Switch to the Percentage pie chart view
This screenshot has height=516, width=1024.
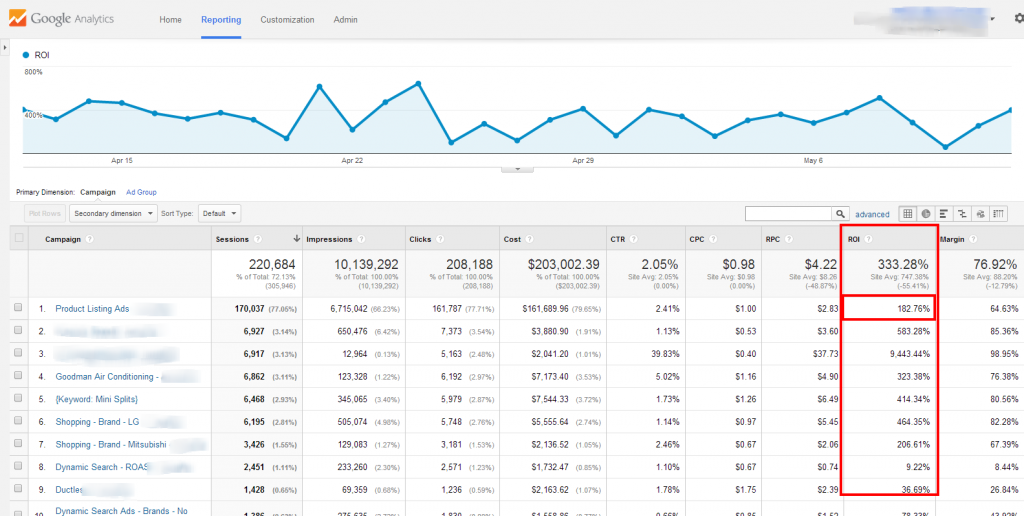pyautogui.click(x=925, y=214)
